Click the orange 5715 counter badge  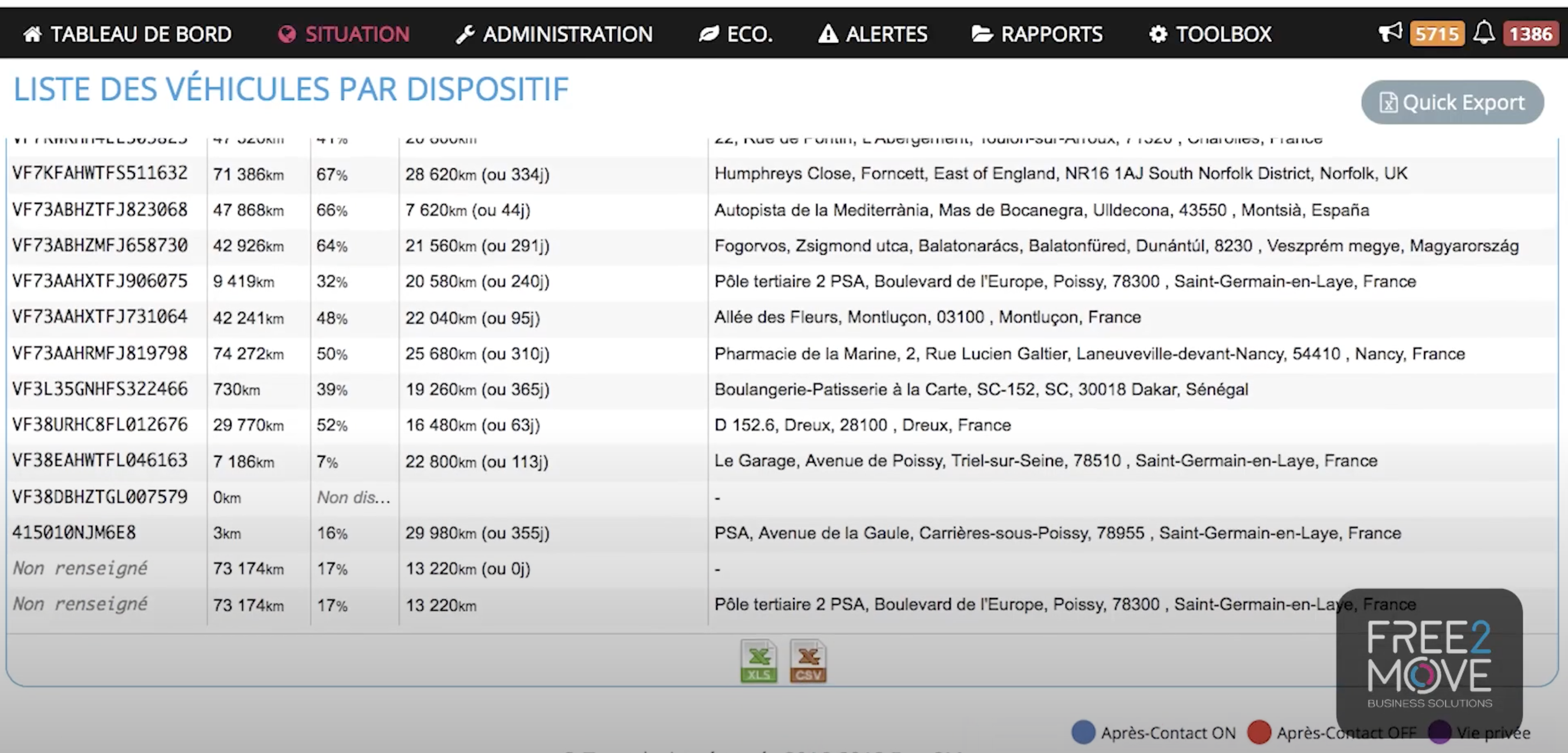[1437, 34]
